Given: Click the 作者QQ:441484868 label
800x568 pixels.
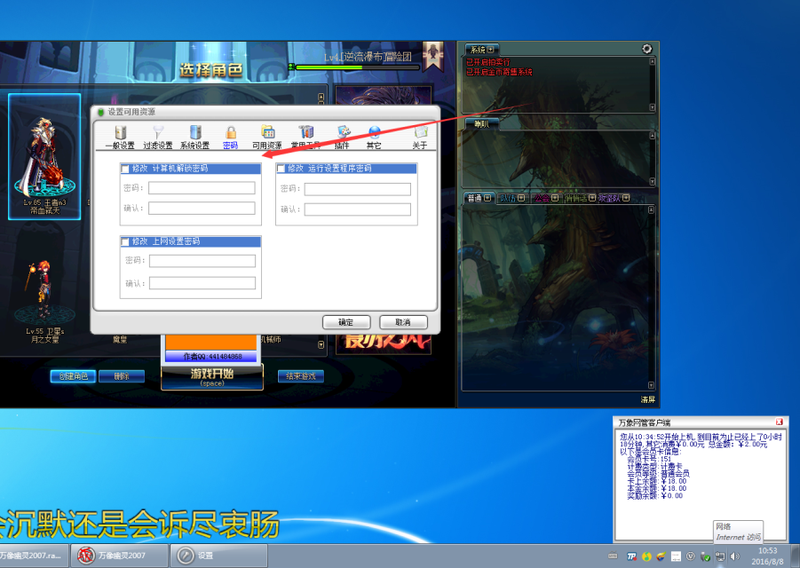Looking at the screenshot, I should tap(212, 356).
